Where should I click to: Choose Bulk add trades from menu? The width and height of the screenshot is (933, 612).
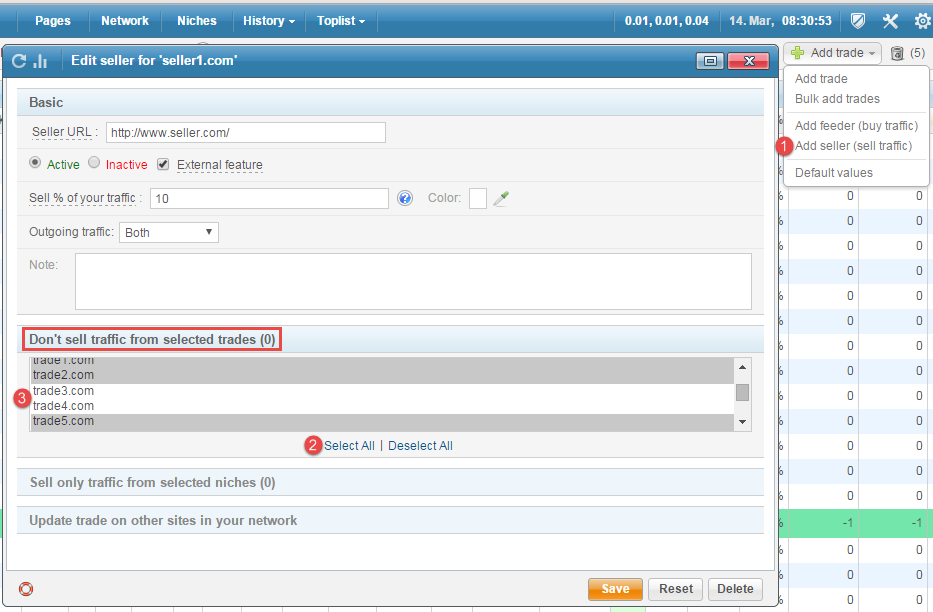[837, 99]
